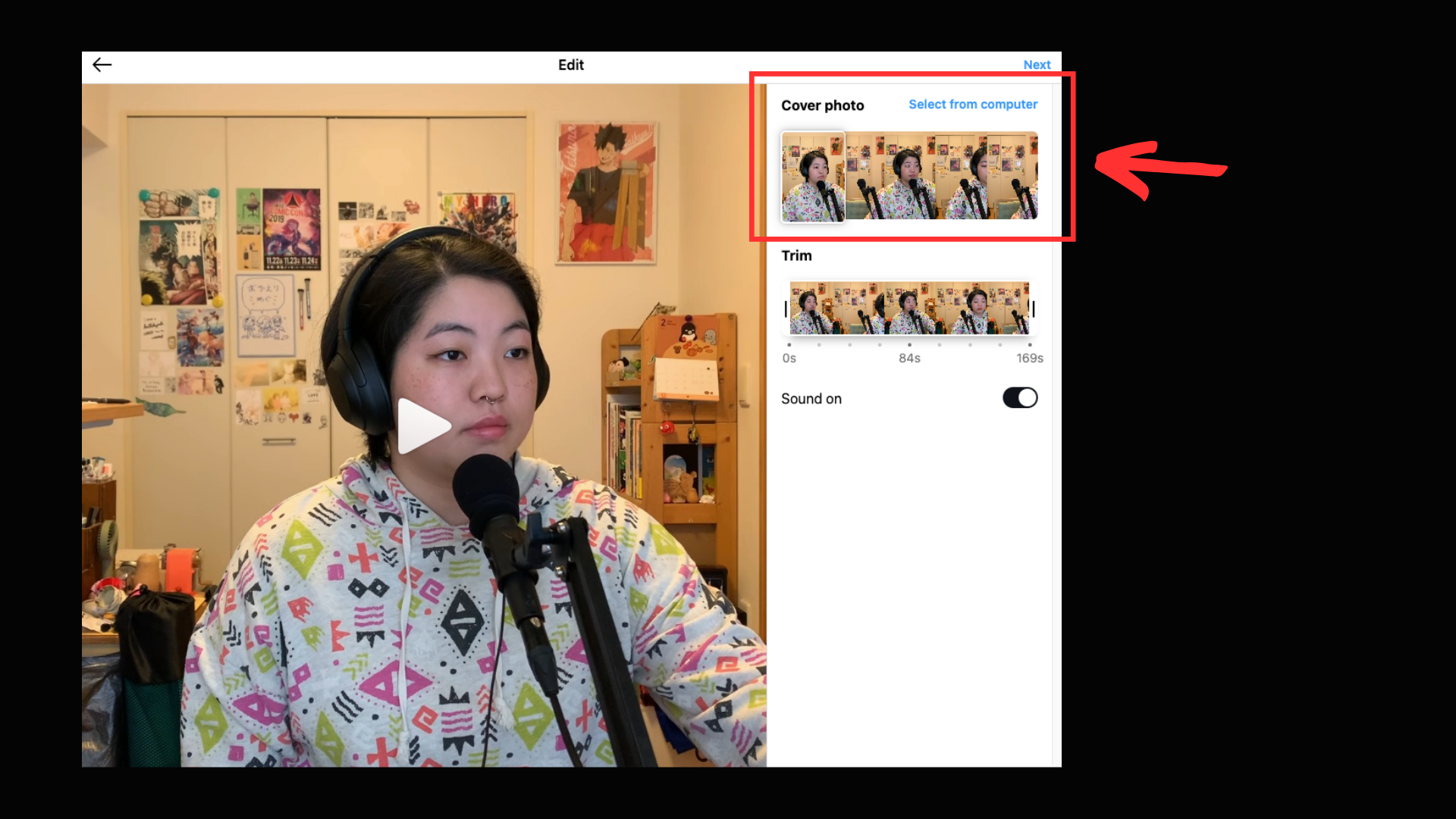Click the Cover photo heading
This screenshot has width=1456, height=819.
[x=822, y=105]
